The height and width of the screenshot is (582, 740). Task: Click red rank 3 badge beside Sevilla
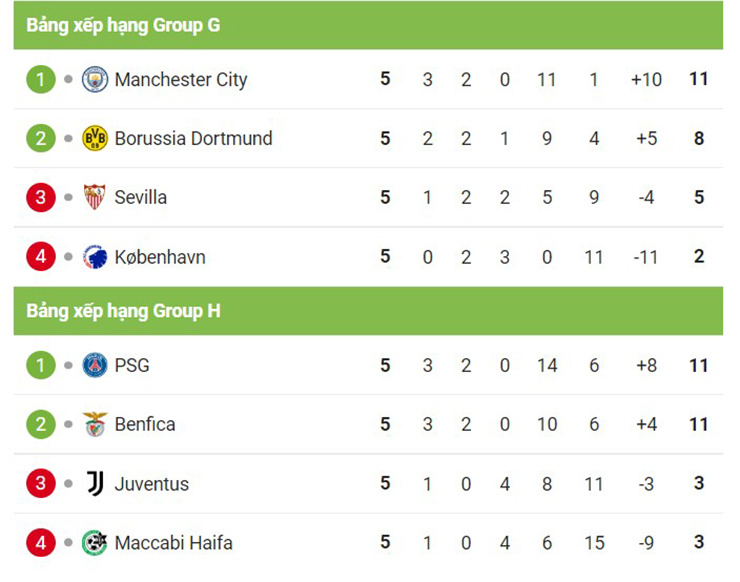pyautogui.click(x=41, y=197)
